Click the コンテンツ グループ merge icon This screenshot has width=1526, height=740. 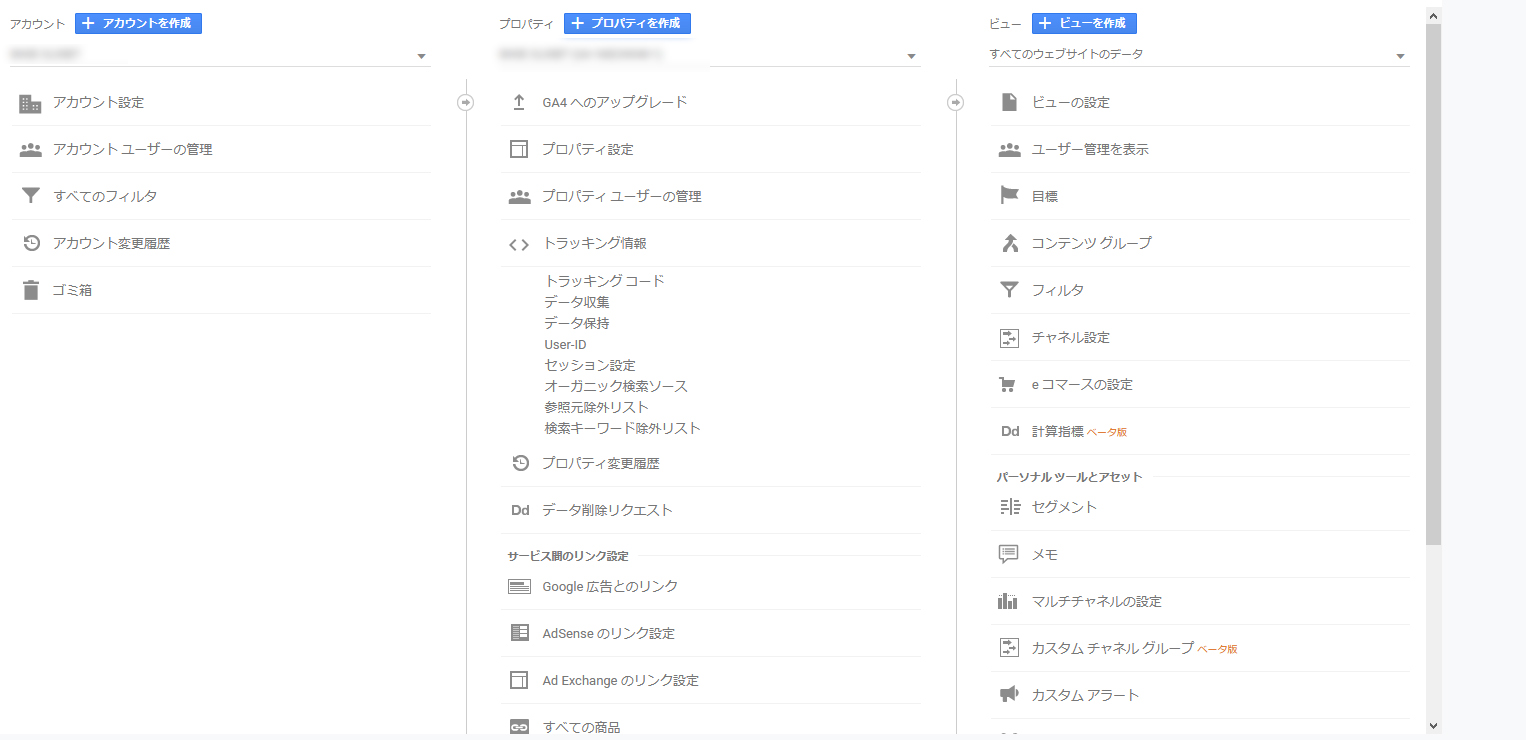pos(1009,243)
